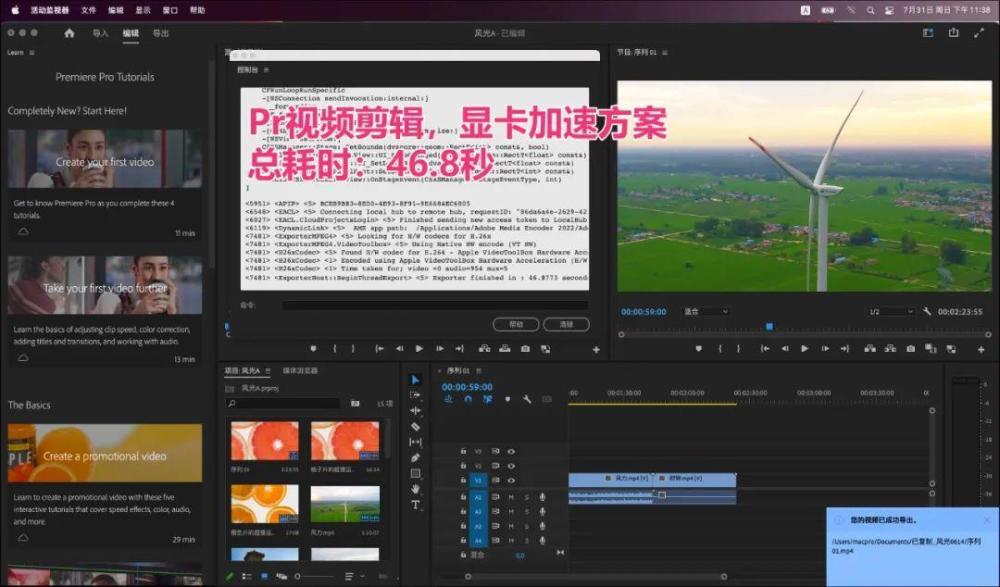Open the zoom level dropdown in Program monitor
1000x587 pixels.
[706, 312]
